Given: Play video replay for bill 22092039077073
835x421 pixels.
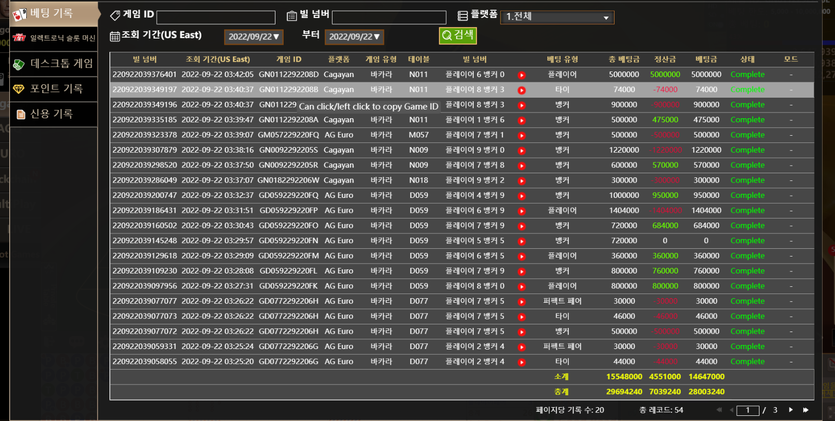Looking at the screenshot, I should click(521, 317).
